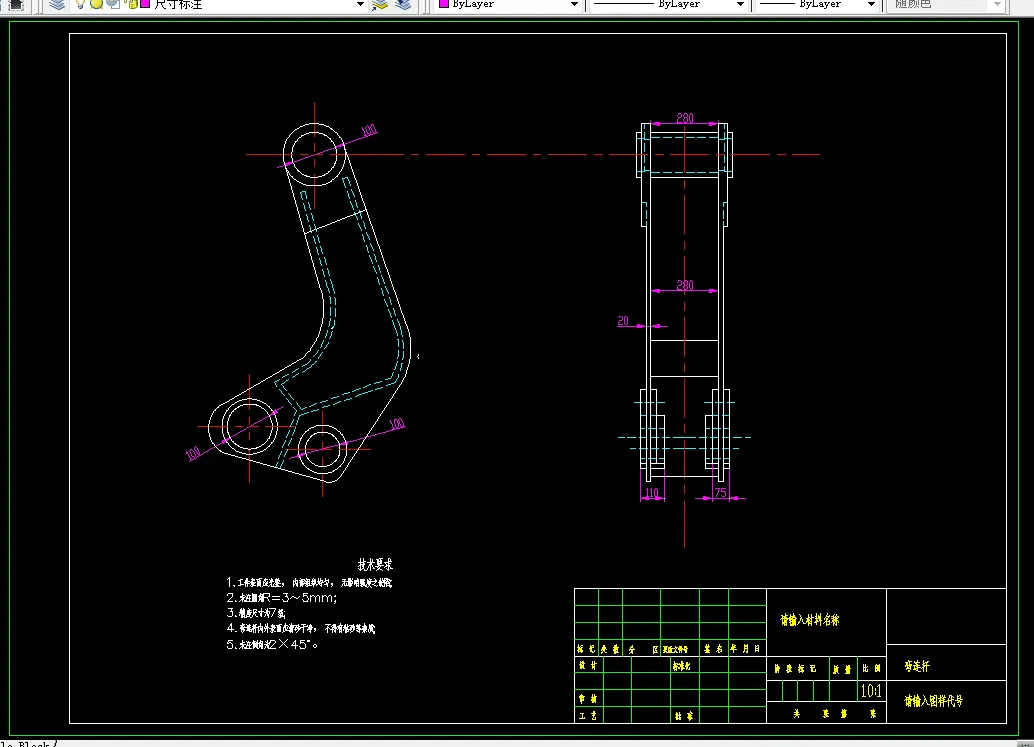Open the ByLayer linetype dropdown
Screen dimensions: 1034x747
(740, 4)
